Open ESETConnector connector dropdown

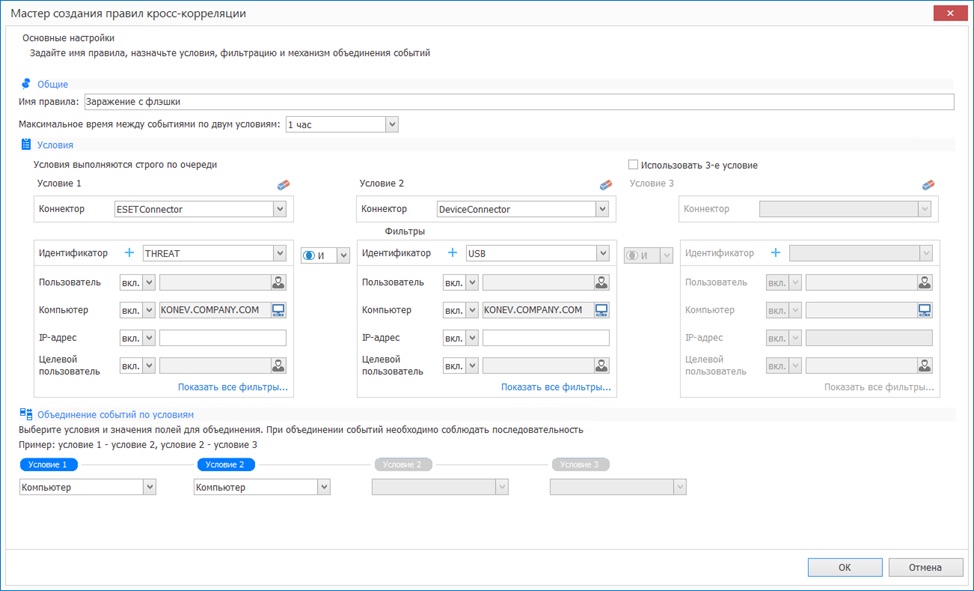tap(279, 209)
